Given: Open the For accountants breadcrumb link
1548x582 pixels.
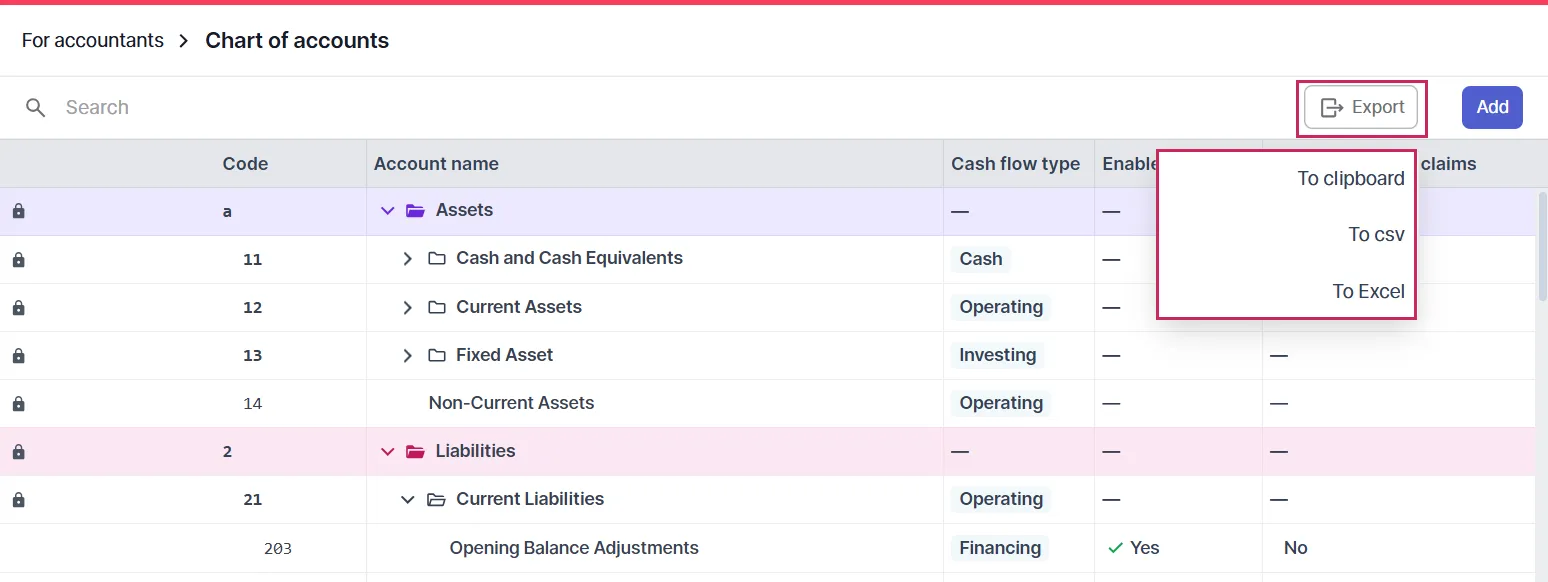Looking at the screenshot, I should [x=92, y=40].
